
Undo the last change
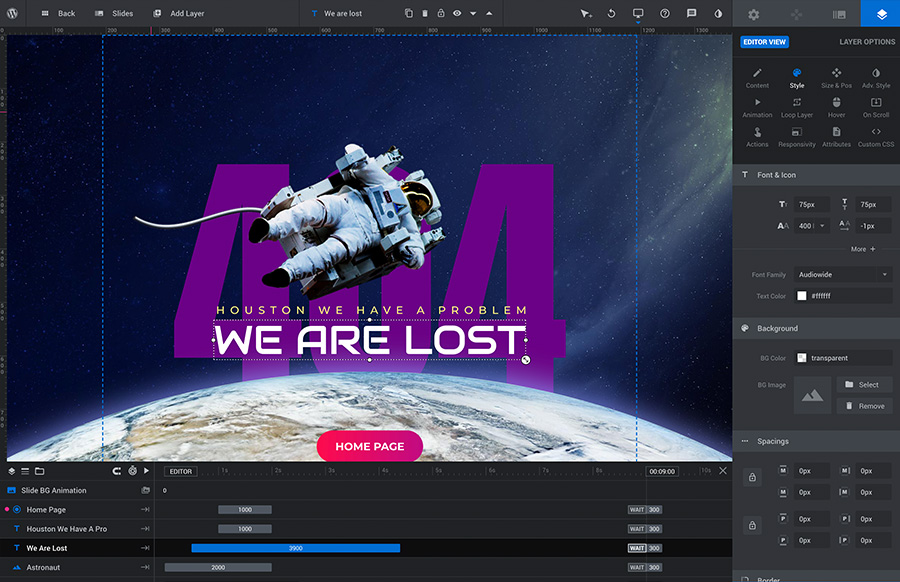[611, 14]
